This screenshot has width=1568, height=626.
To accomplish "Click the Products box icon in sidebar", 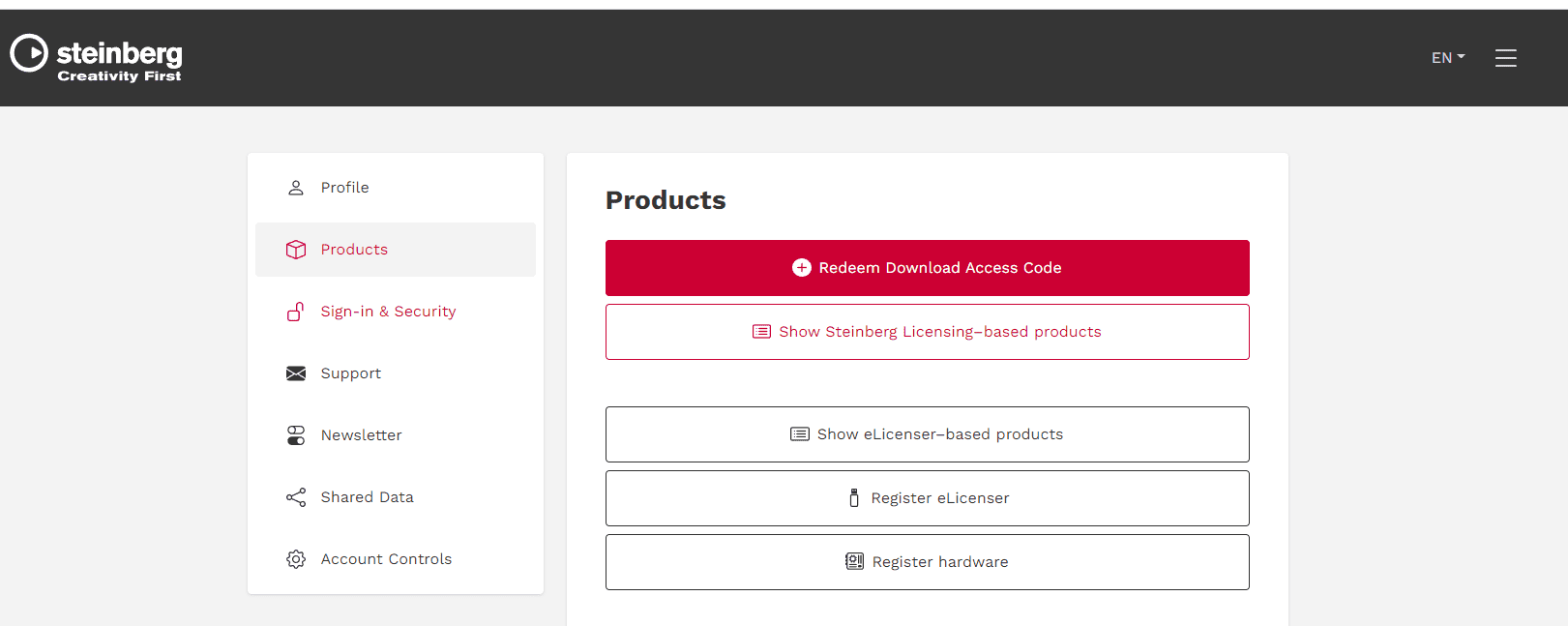I will tap(296, 250).
